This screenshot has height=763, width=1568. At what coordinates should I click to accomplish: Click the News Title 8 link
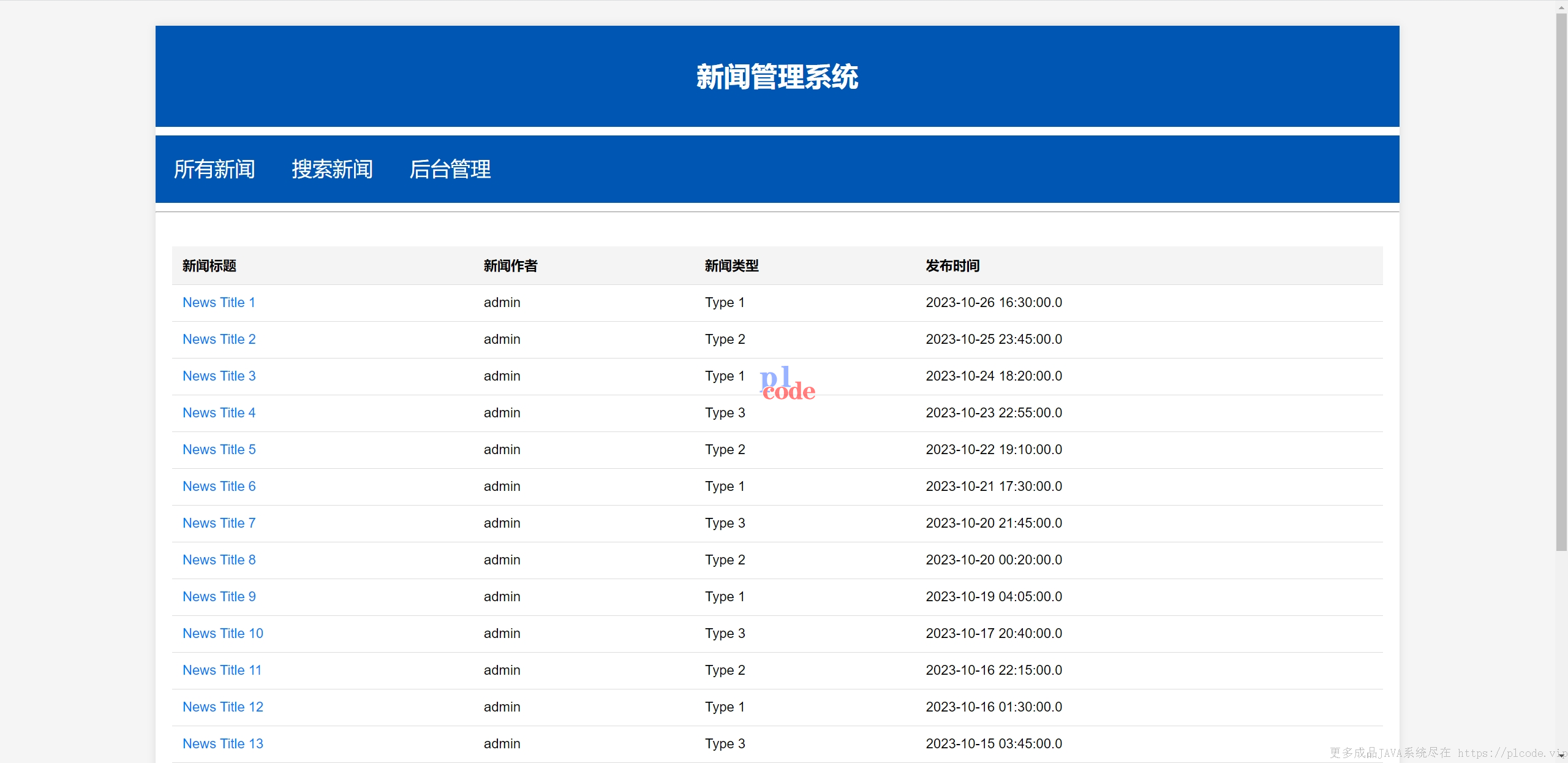click(x=219, y=560)
